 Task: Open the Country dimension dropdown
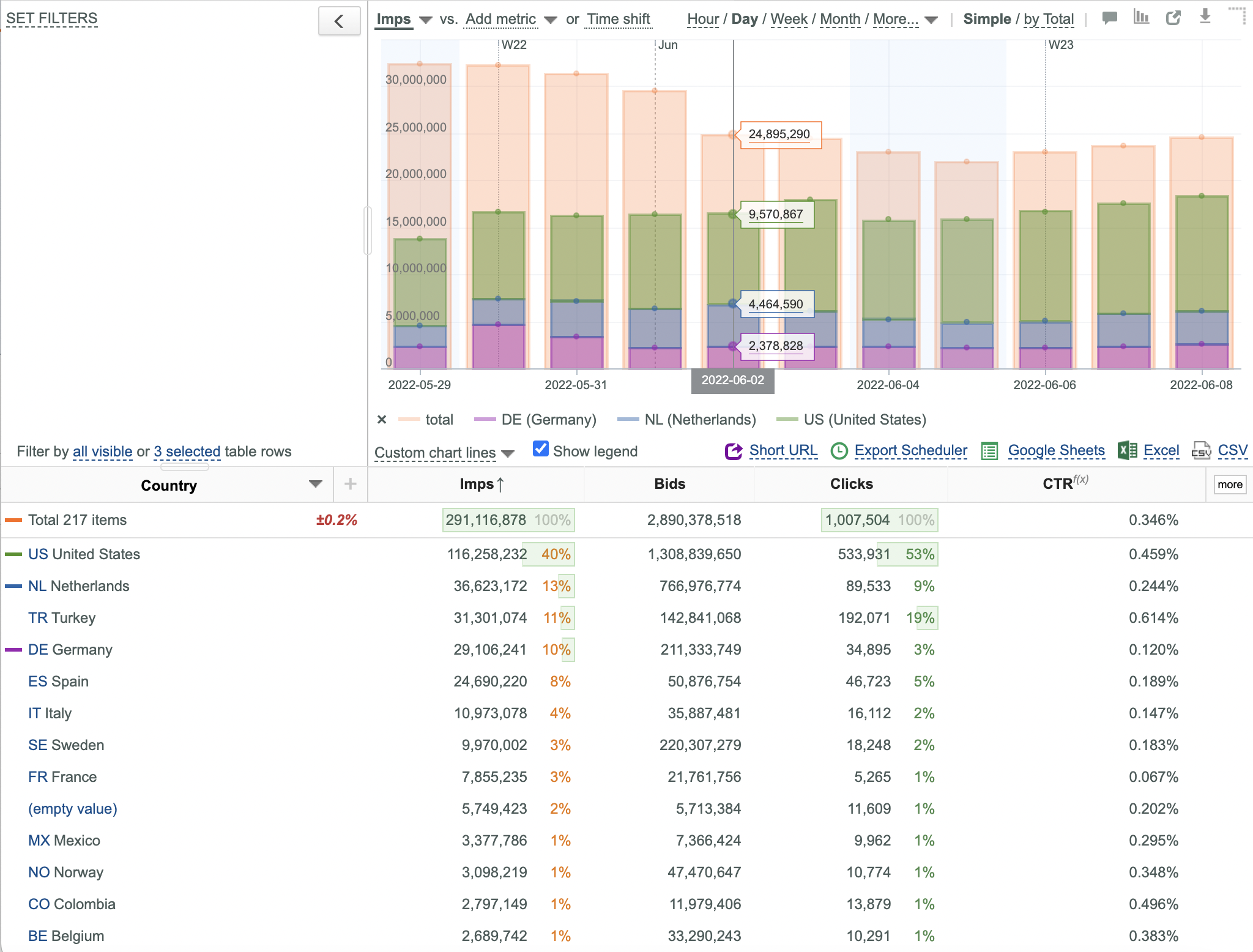316,484
